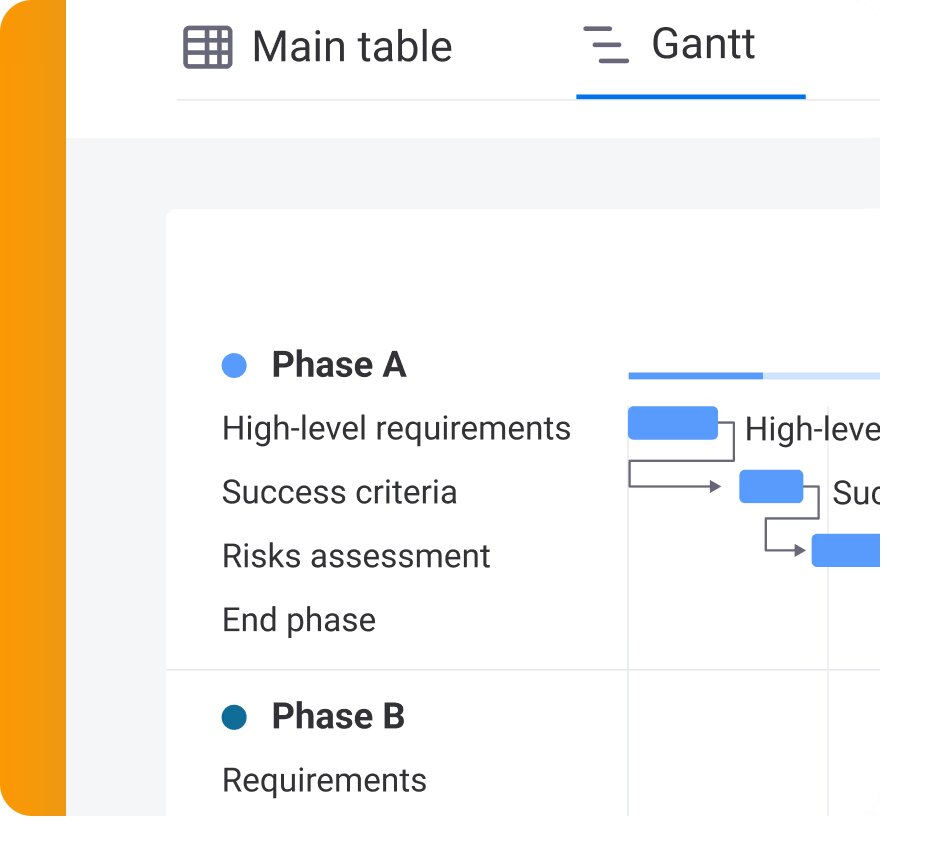The width and height of the screenshot is (932, 868).
Task: Click the dark status dot beside Phase B
Action: 233,716
